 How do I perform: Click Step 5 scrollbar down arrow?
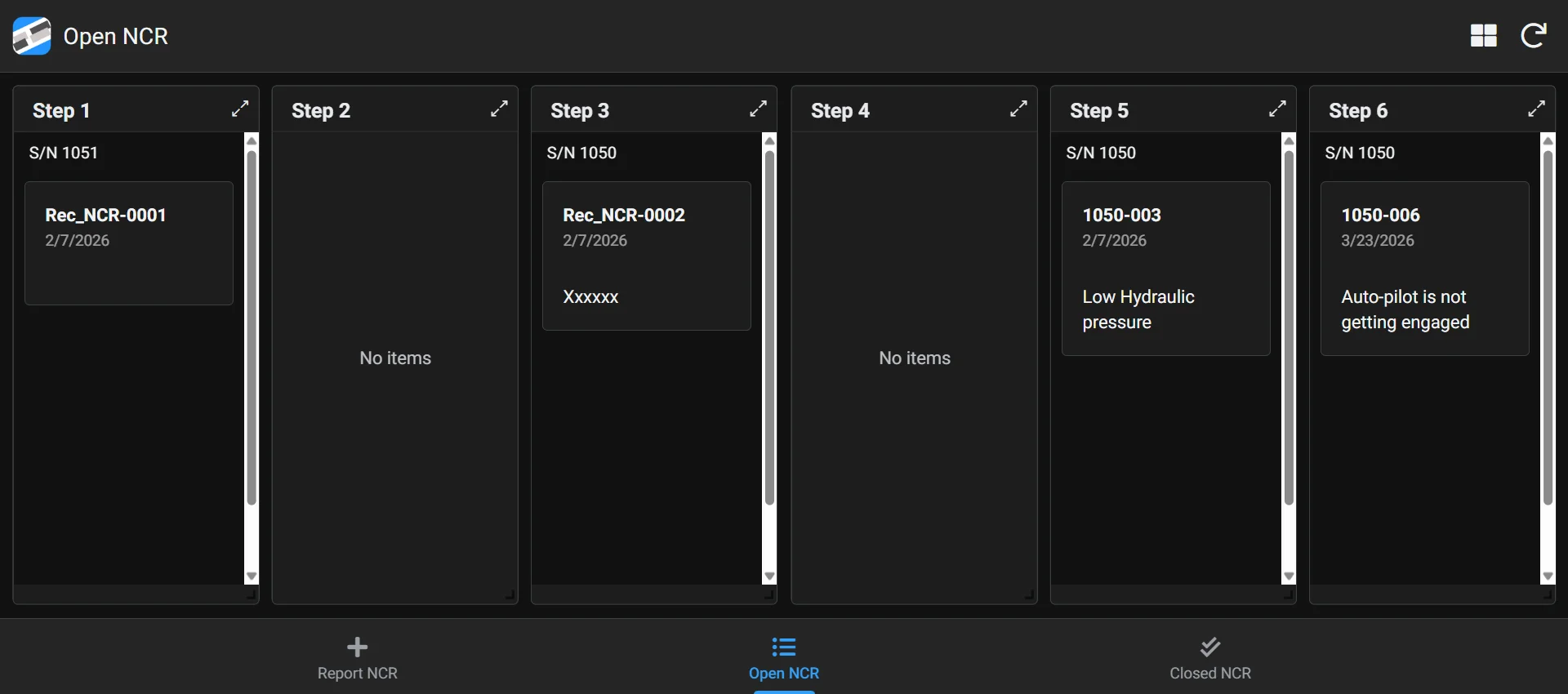click(x=1289, y=576)
